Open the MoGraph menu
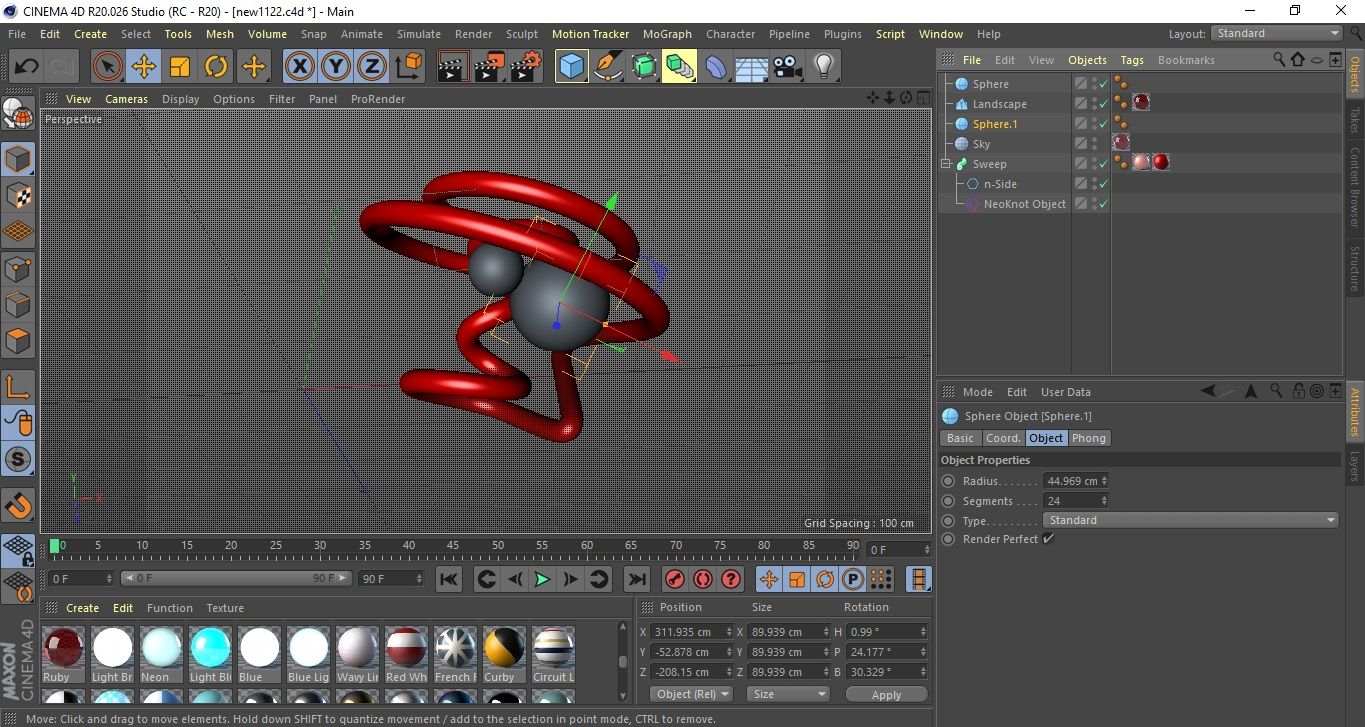The width and height of the screenshot is (1365, 727). pos(667,34)
